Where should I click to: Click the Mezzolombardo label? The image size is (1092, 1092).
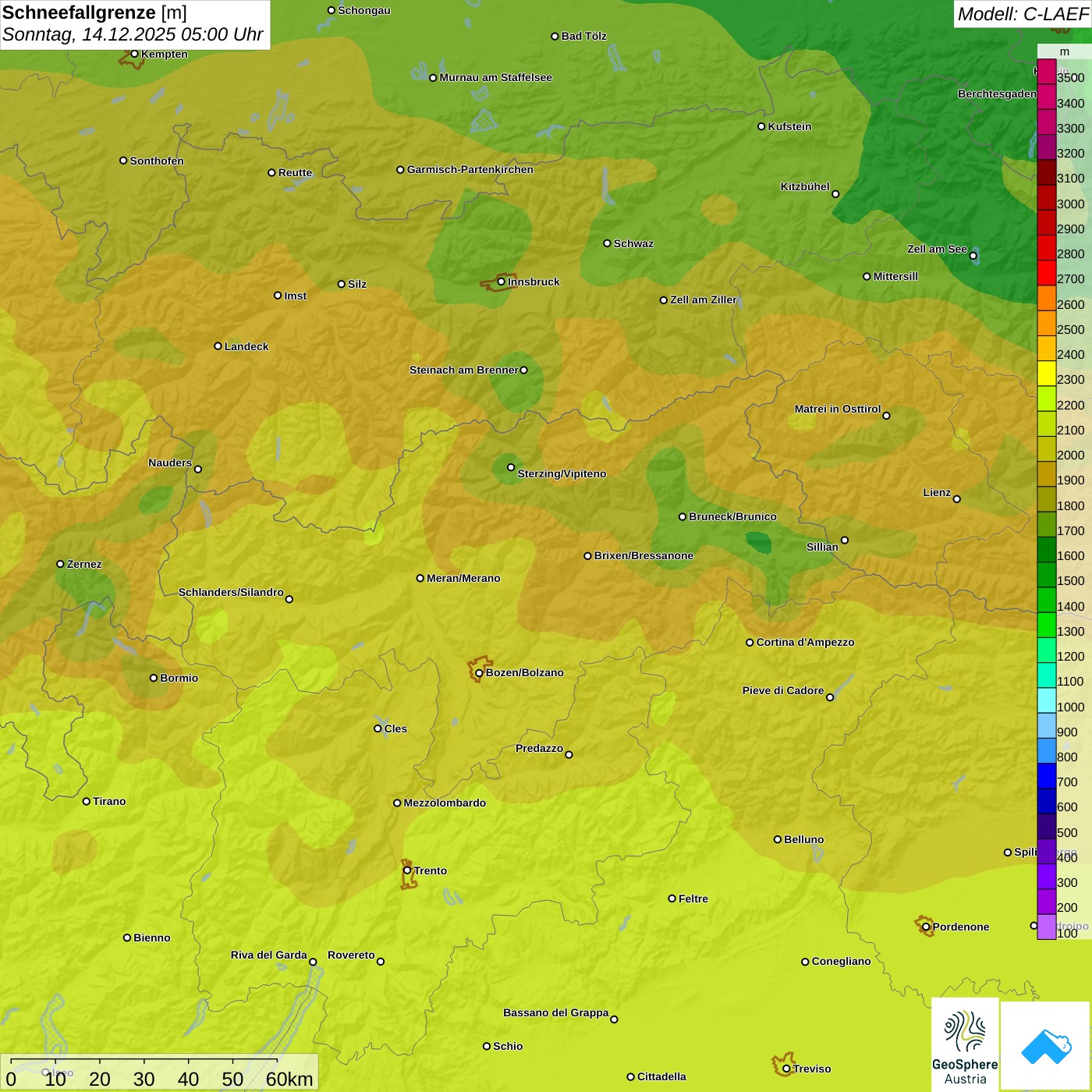(x=445, y=803)
